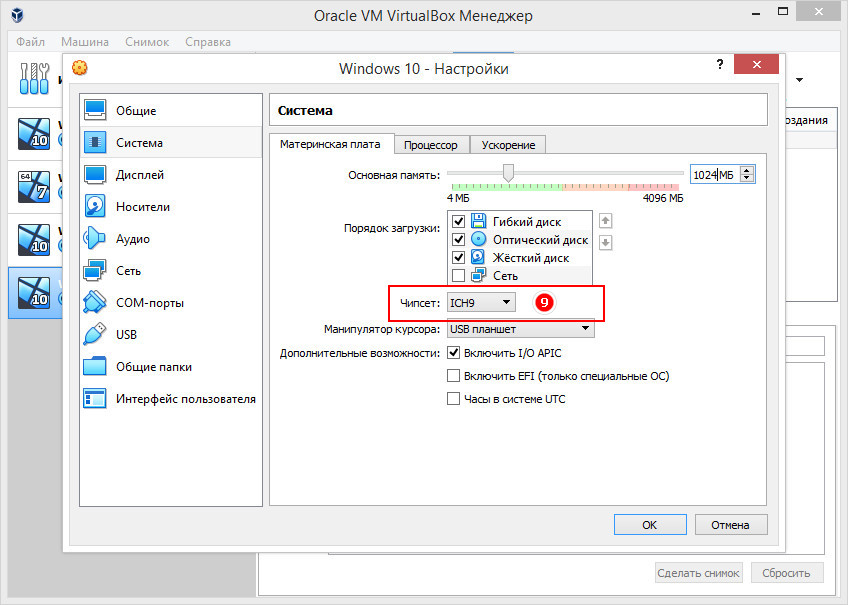848x605 pixels.
Task: Click the Отмена button
Action: [x=731, y=524]
